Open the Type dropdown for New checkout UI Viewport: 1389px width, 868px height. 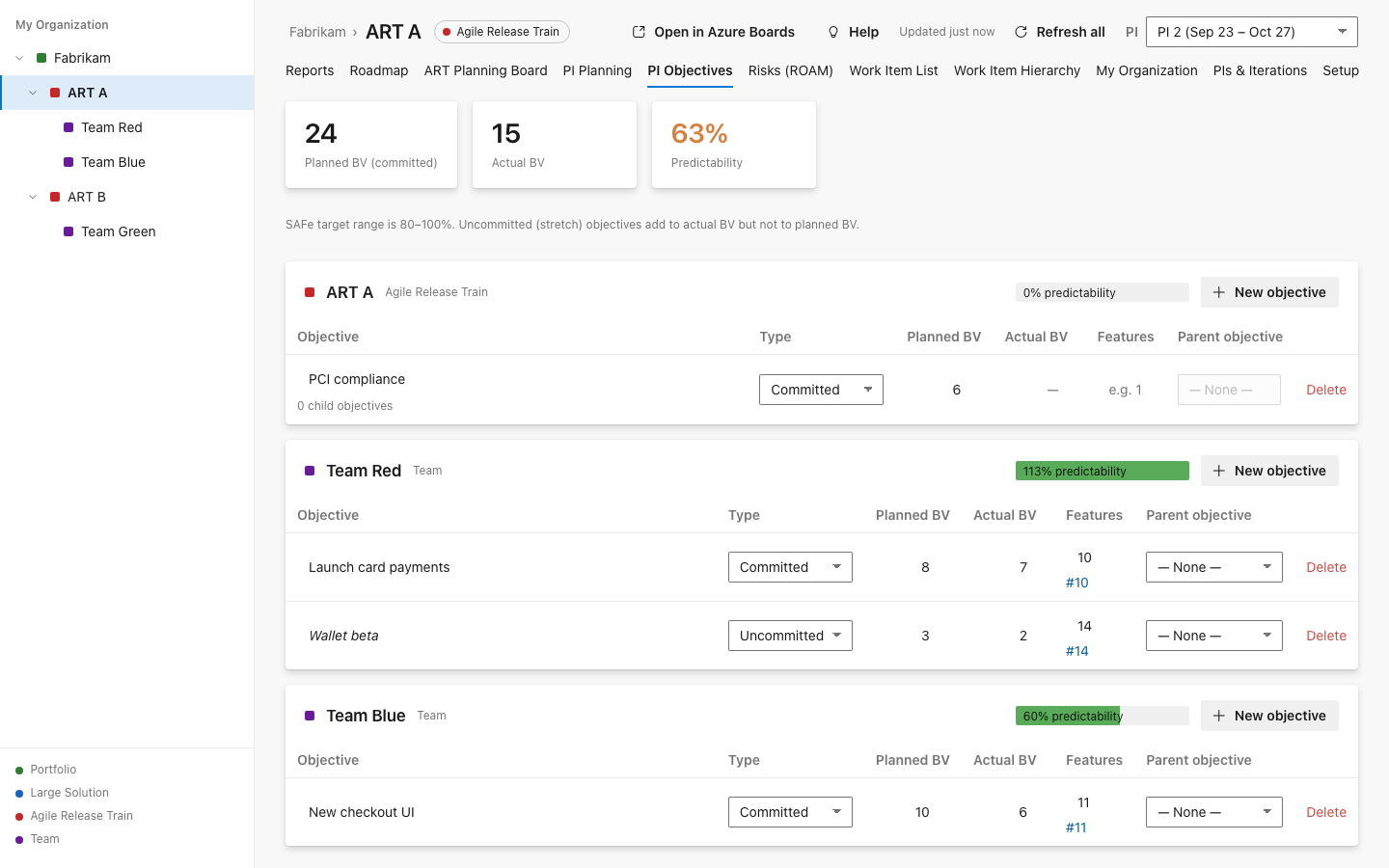(790, 812)
